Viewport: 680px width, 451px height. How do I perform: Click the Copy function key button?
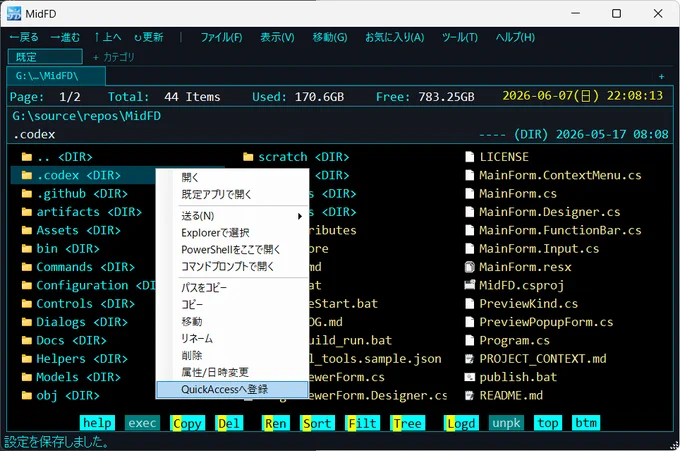pos(187,423)
